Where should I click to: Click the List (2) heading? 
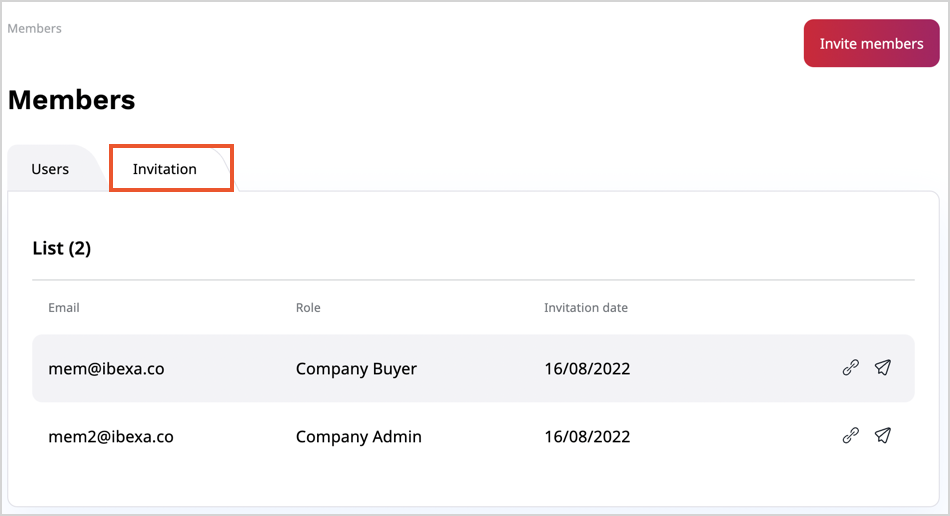pyautogui.click(x=62, y=249)
